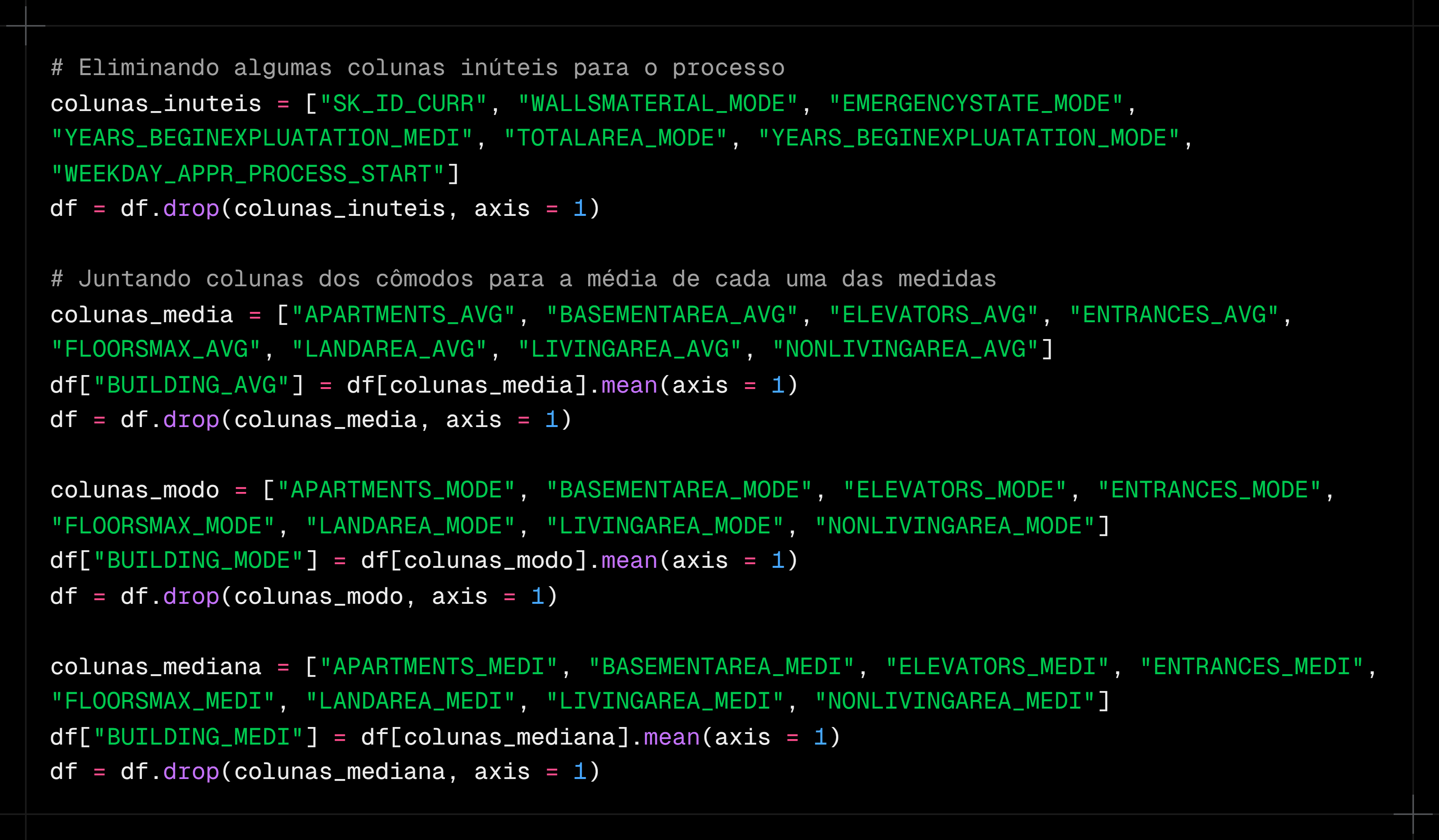Click the string "ELEVATORS_MODE"

pos(955,490)
